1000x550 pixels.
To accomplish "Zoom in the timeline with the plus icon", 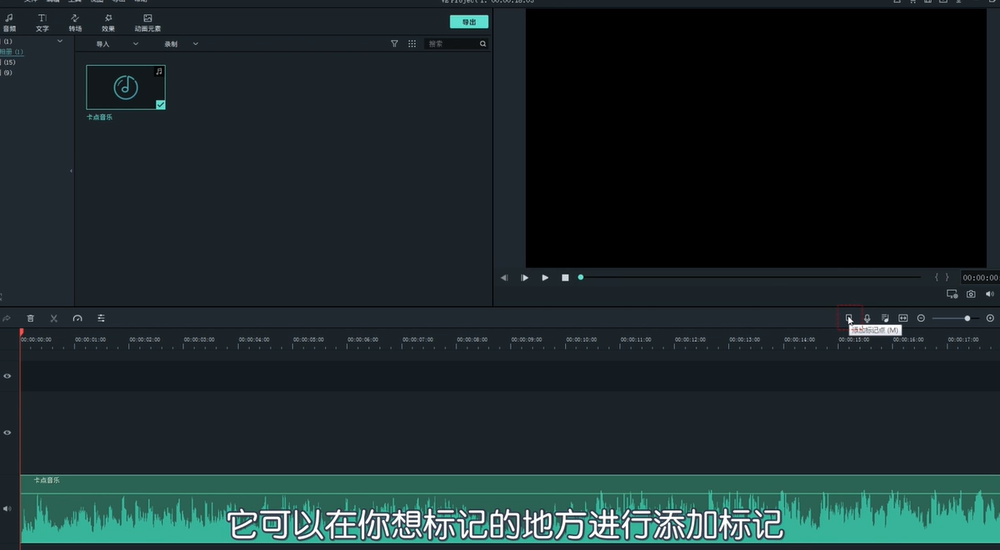I will coord(990,318).
